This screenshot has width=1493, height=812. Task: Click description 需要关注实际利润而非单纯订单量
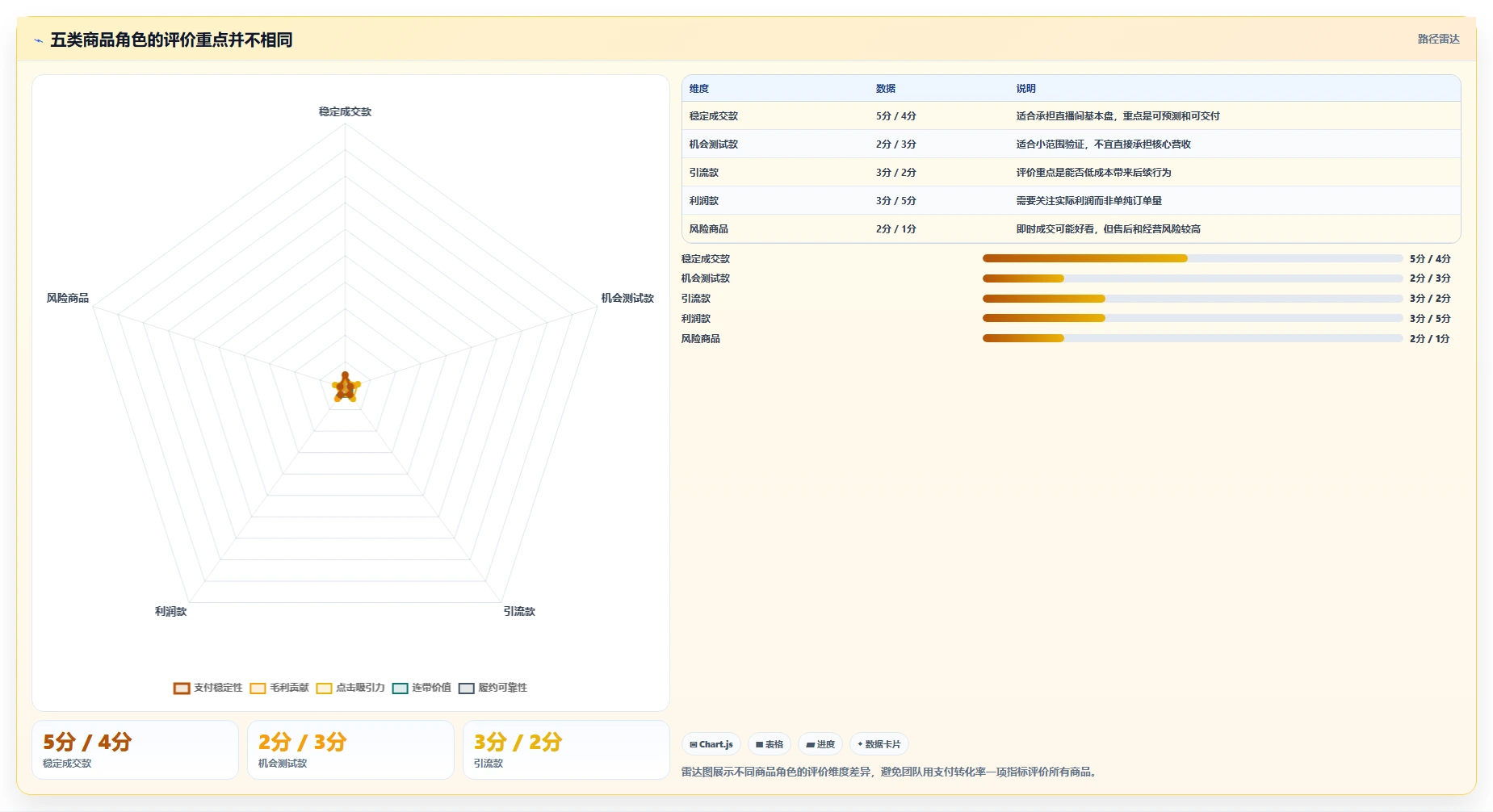[1088, 201]
